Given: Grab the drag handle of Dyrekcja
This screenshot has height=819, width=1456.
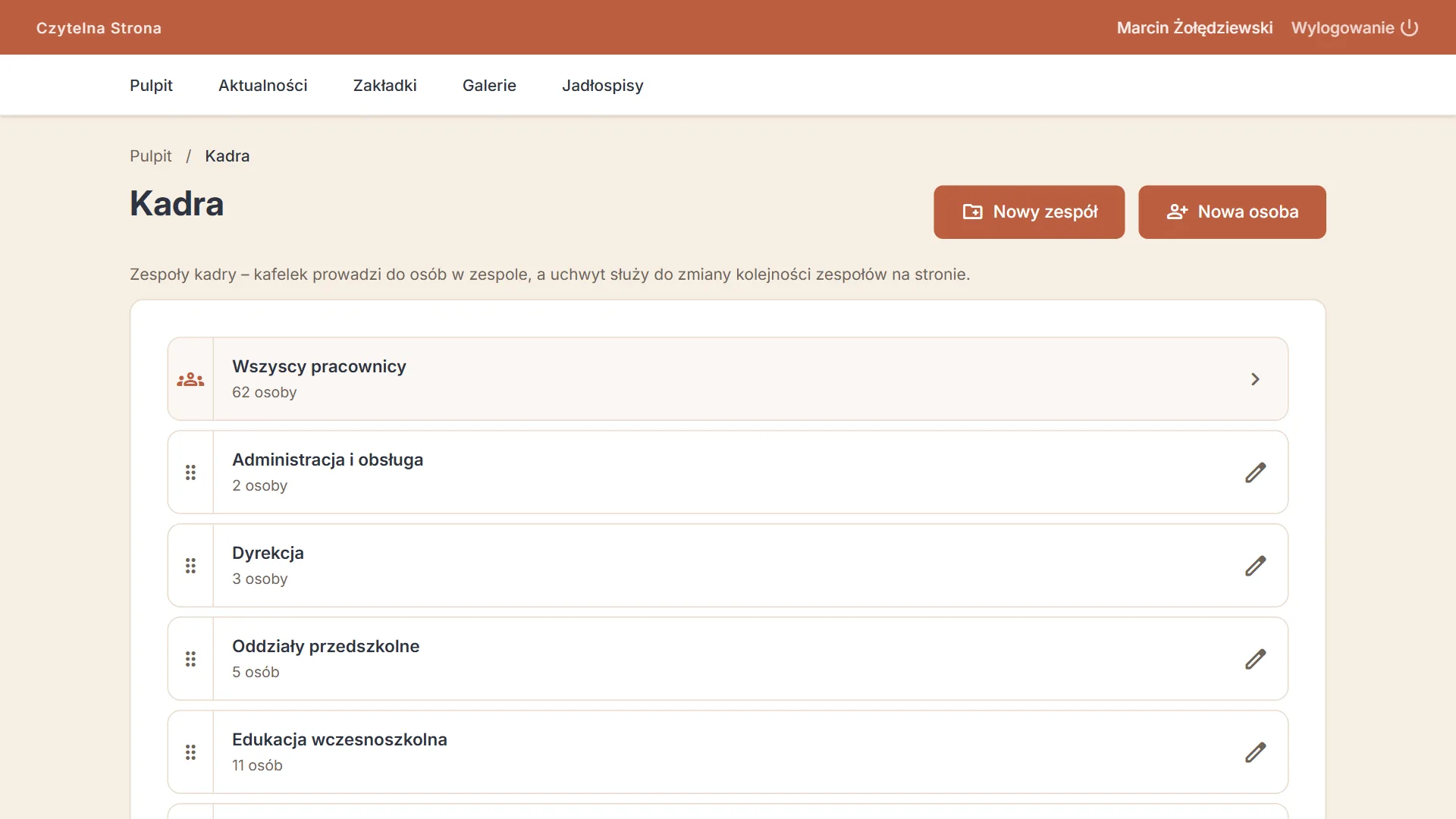Looking at the screenshot, I should point(190,566).
